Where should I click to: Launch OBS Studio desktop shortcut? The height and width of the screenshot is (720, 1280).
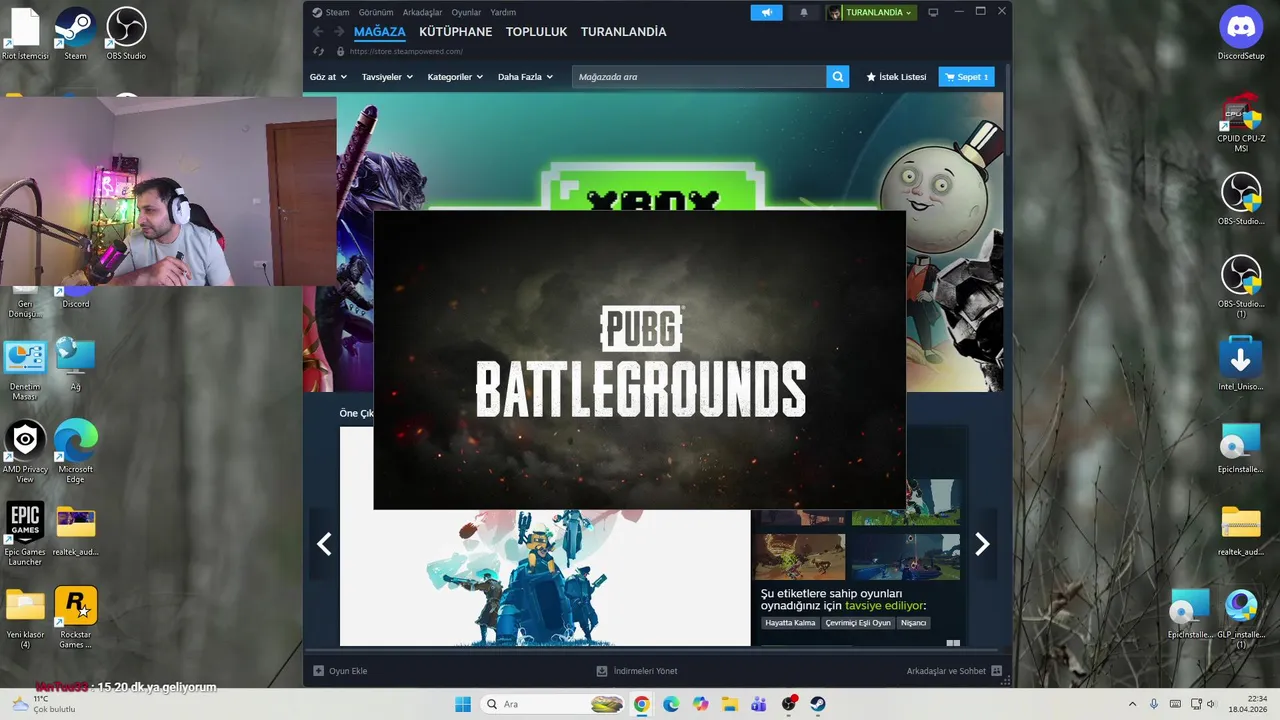(126, 33)
